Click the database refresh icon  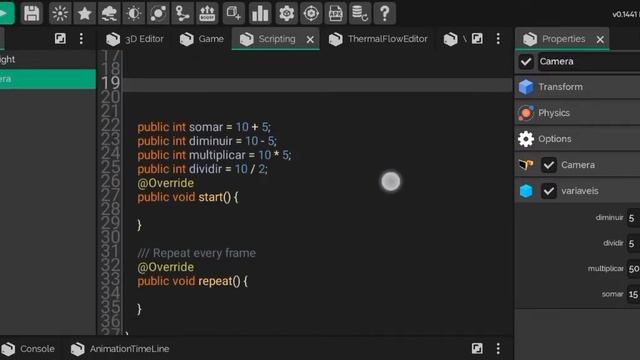pos(360,13)
